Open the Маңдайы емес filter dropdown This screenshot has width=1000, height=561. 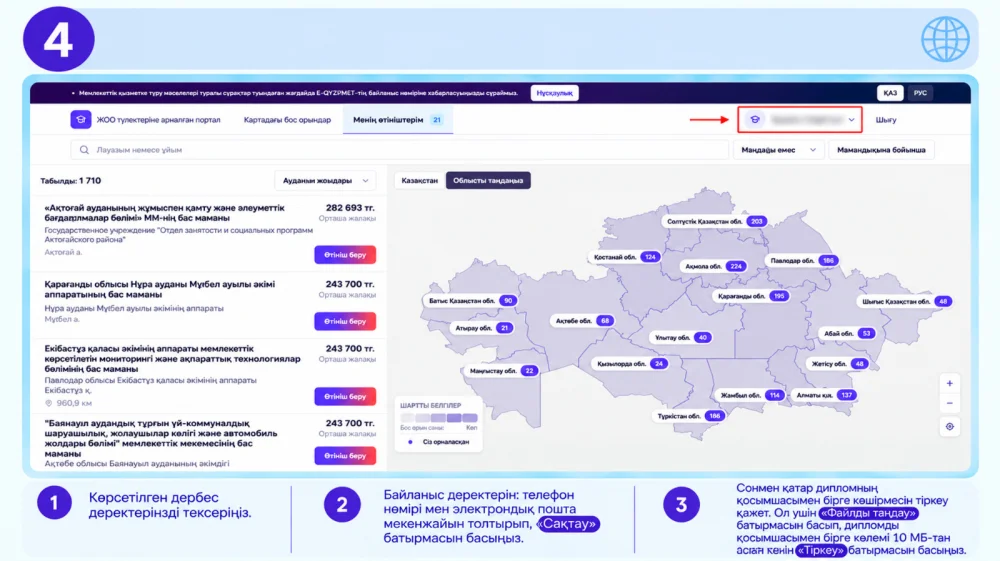click(x=778, y=150)
